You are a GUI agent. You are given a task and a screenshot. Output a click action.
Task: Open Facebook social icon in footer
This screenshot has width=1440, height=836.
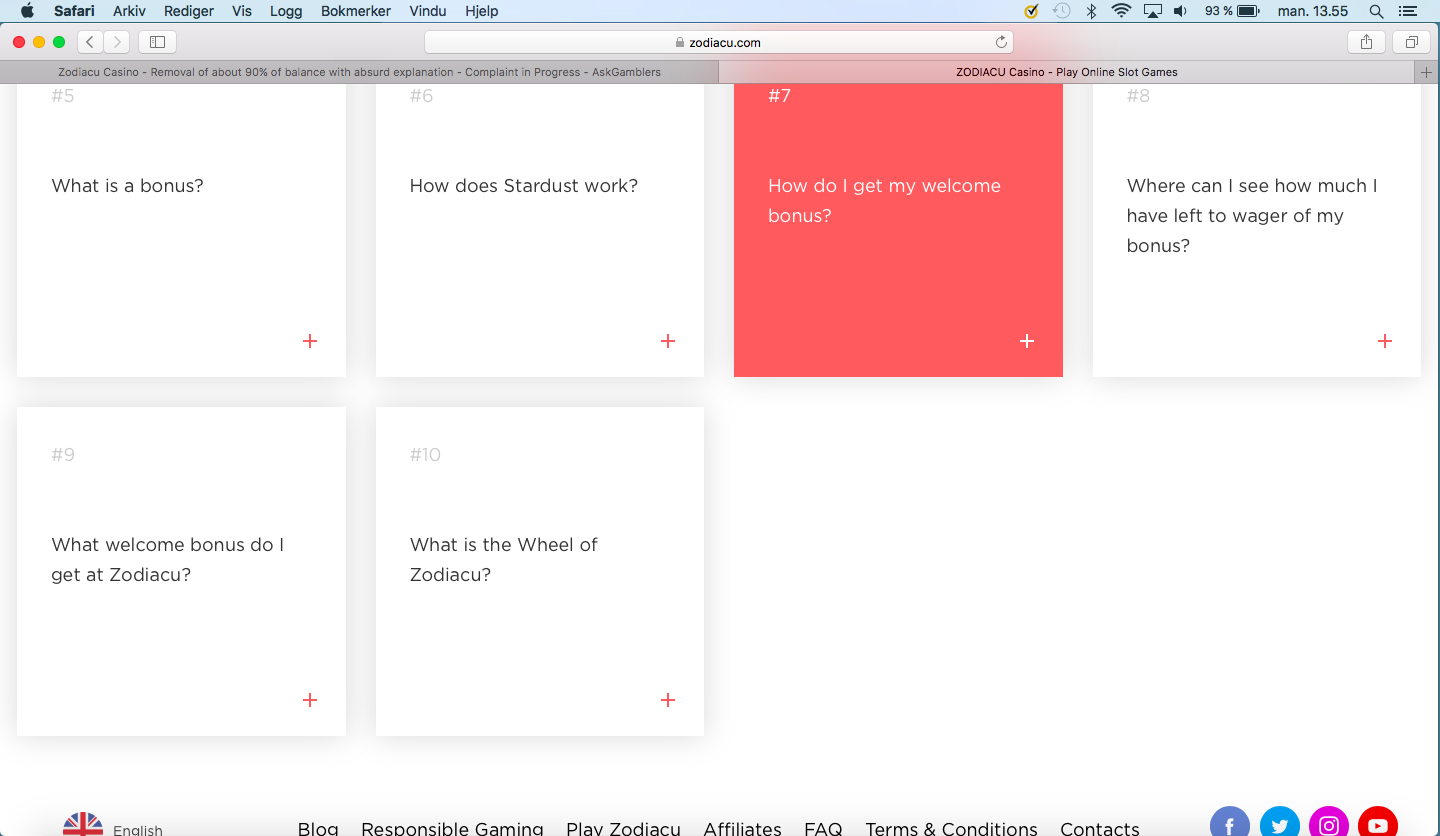tap(1230, 824)
